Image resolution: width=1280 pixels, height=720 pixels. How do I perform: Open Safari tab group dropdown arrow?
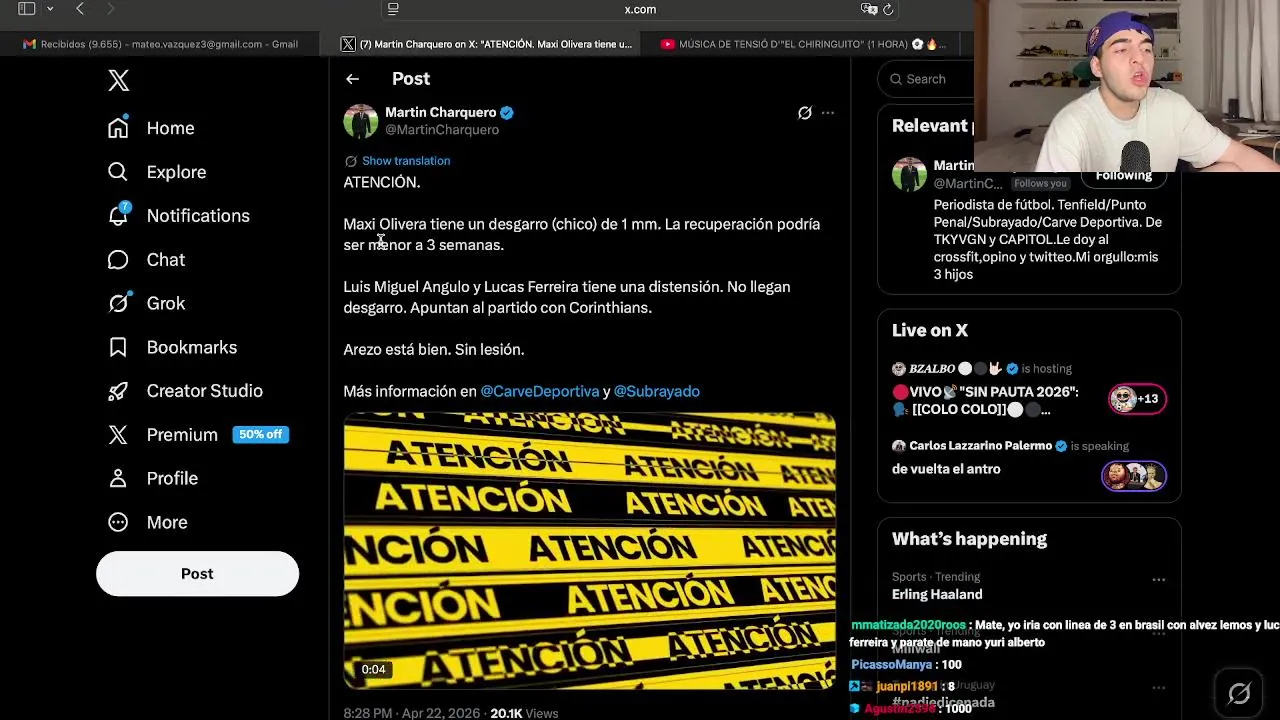(50, 9)
